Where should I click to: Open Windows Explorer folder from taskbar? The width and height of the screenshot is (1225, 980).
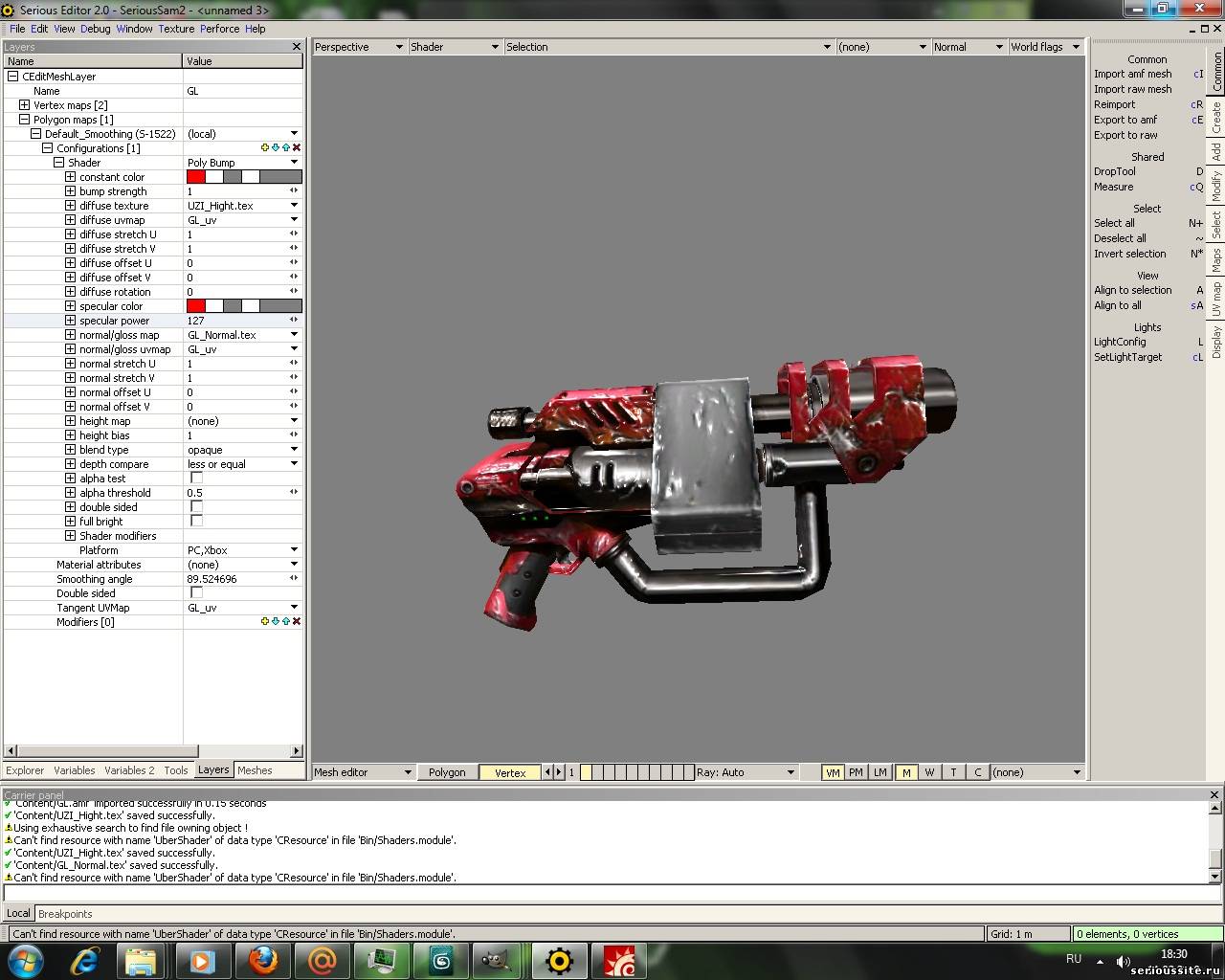[x=141, y=960]
